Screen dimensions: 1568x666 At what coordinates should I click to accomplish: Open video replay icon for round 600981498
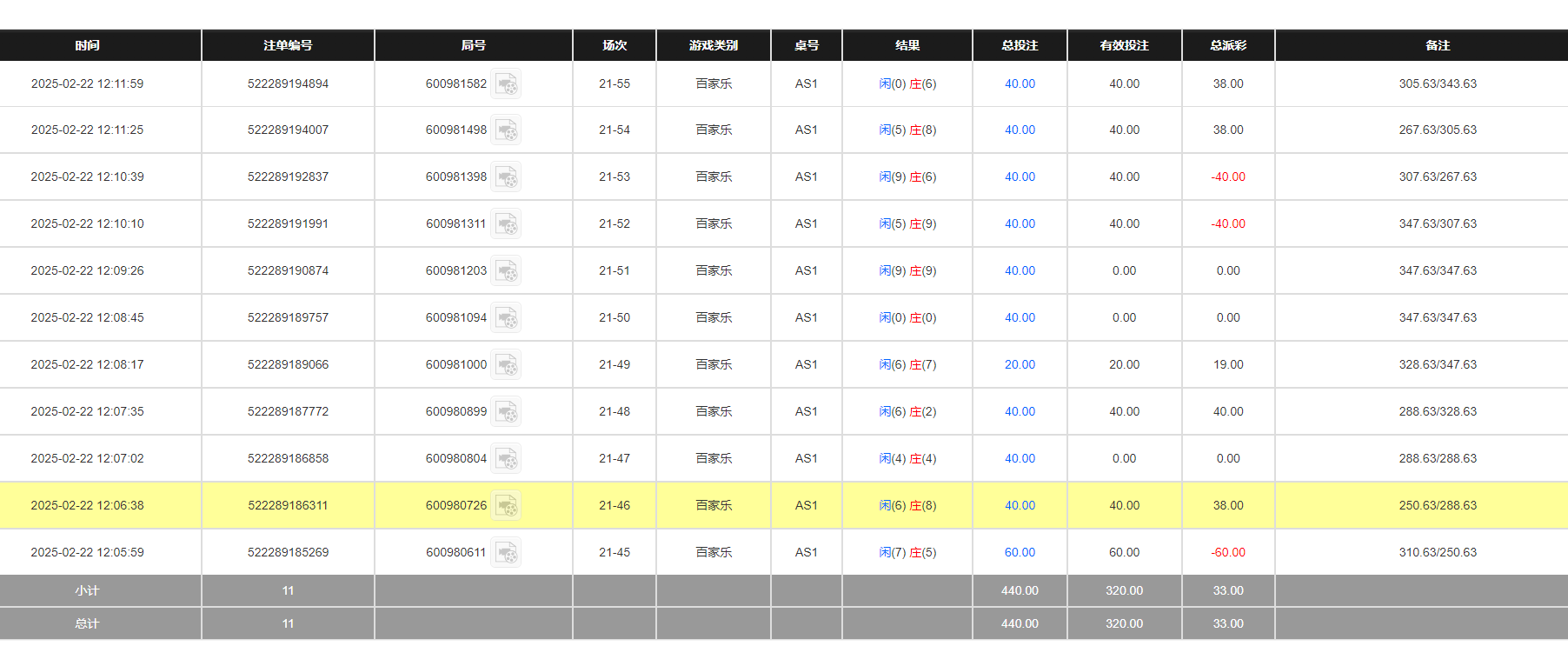pos(506,130)
